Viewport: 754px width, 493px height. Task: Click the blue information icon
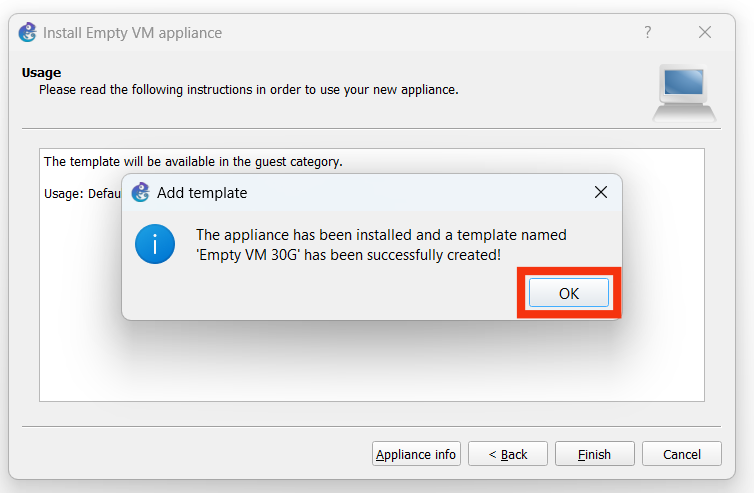[155, 244]
